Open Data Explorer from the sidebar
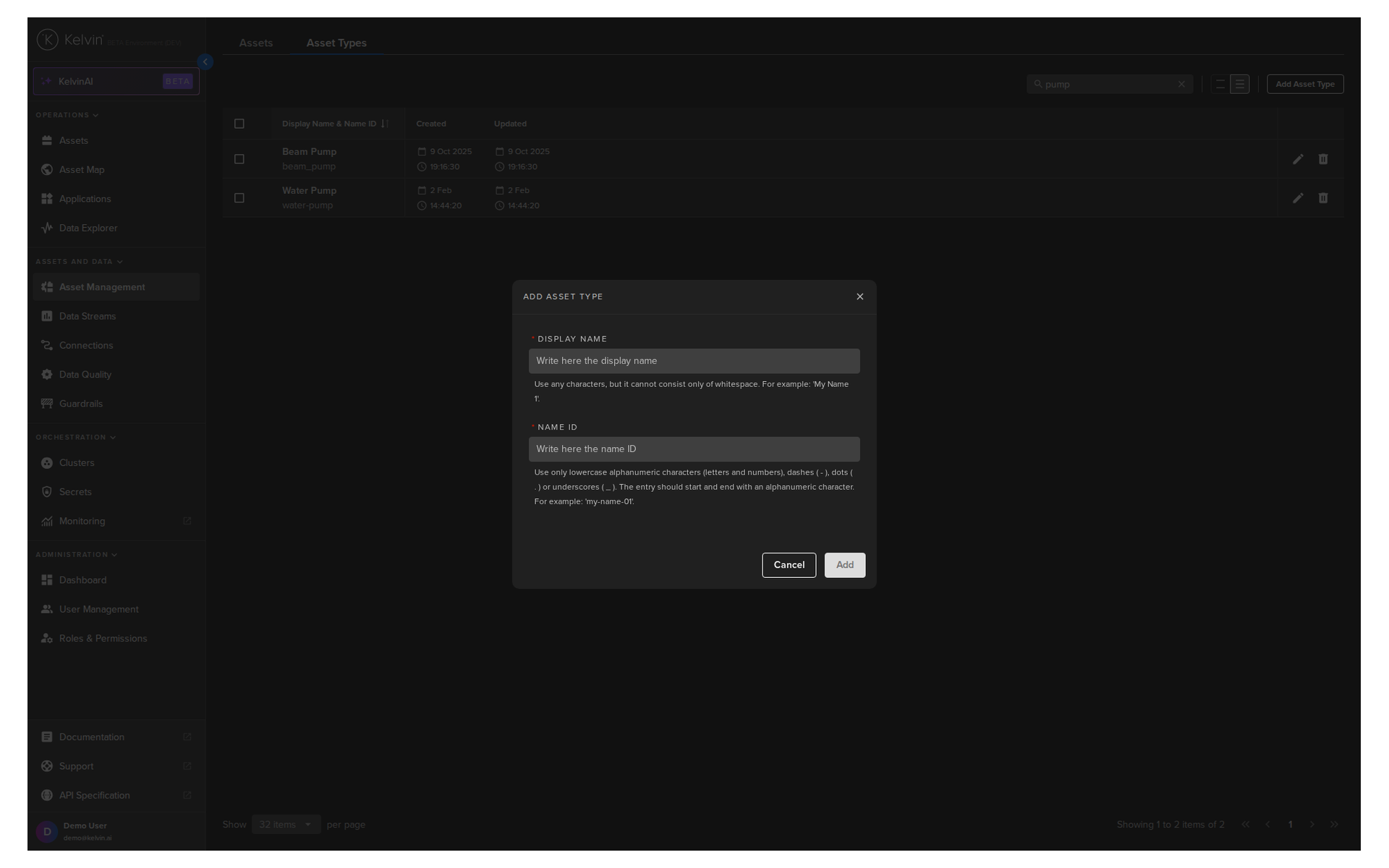The height and width of the screenshot is (868, 1389). (88, 228)
